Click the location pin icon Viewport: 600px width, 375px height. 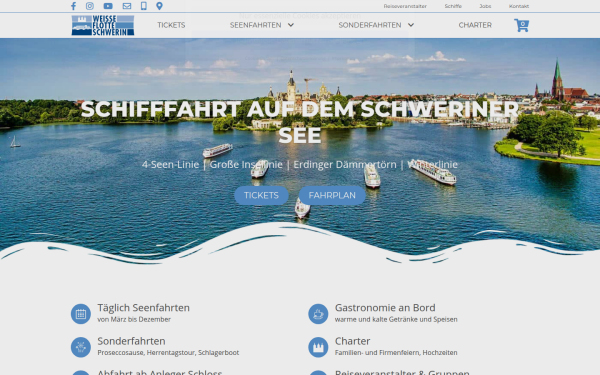[160, 6]
